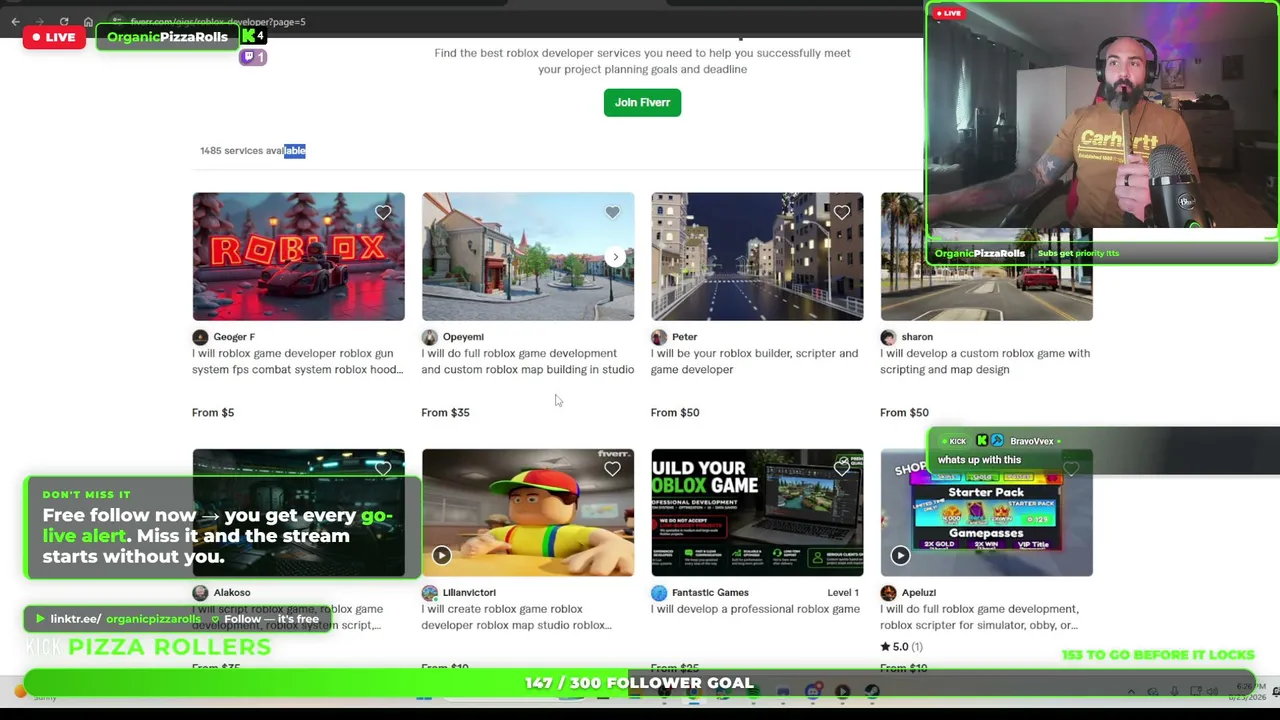Favorite Geoger F's gig with the heart
Screen dimensions: 1280x720
pos(383,212)
